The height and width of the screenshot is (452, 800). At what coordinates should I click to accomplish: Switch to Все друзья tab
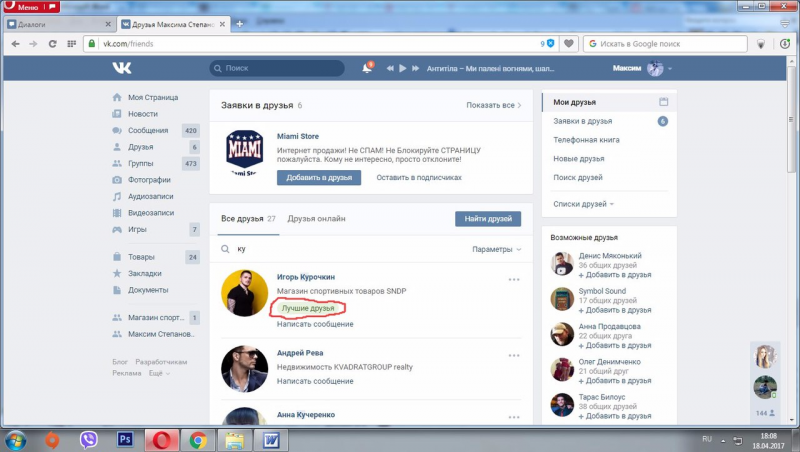(x=248, y=219)
